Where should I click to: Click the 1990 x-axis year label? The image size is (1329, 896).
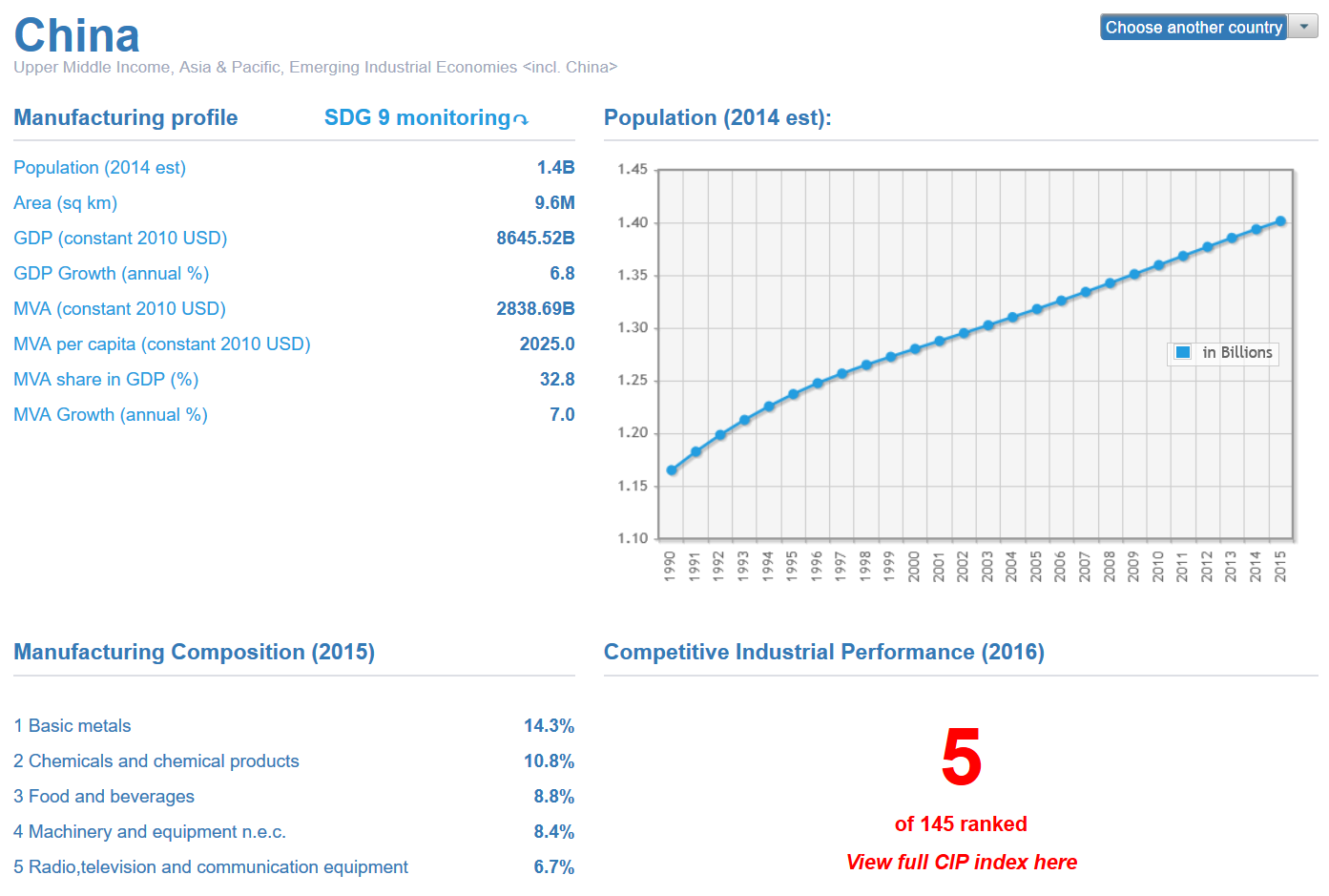click(x=670, y=566)
